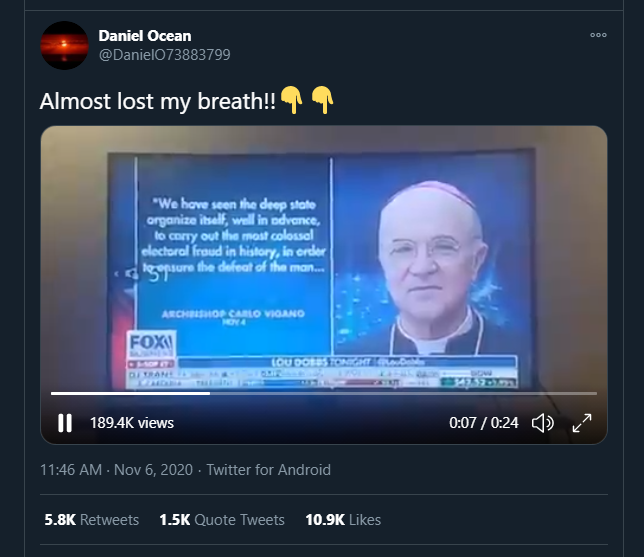This screenshot has height=557, width=644.
Task: Open Daniel Ocean's profile picture
Action: click(64, 45)
